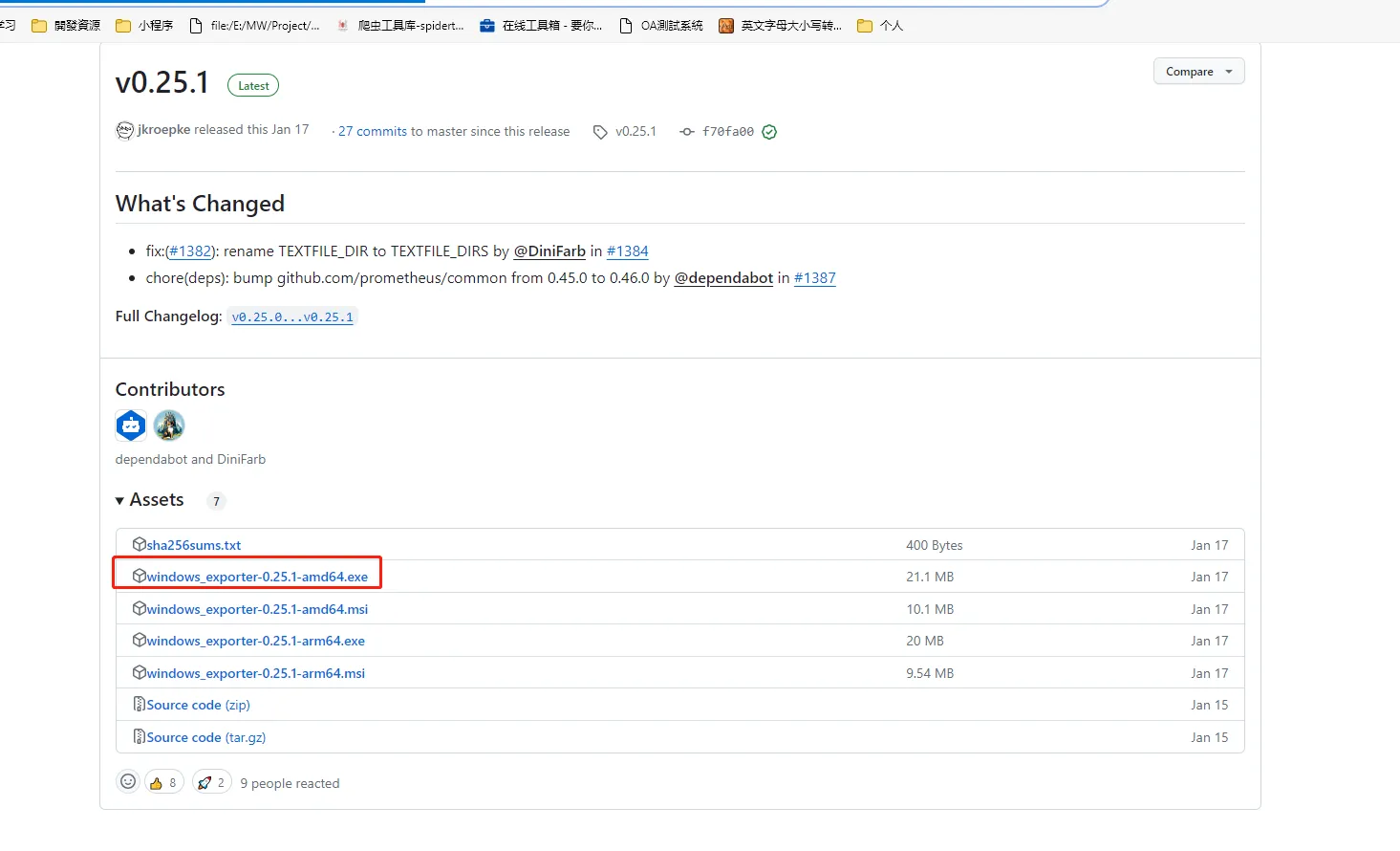The height and width of the screenshot is (851, 1400).
Task: Click 'dependabot and DiniFarb' text
Action: pos(190,459)
